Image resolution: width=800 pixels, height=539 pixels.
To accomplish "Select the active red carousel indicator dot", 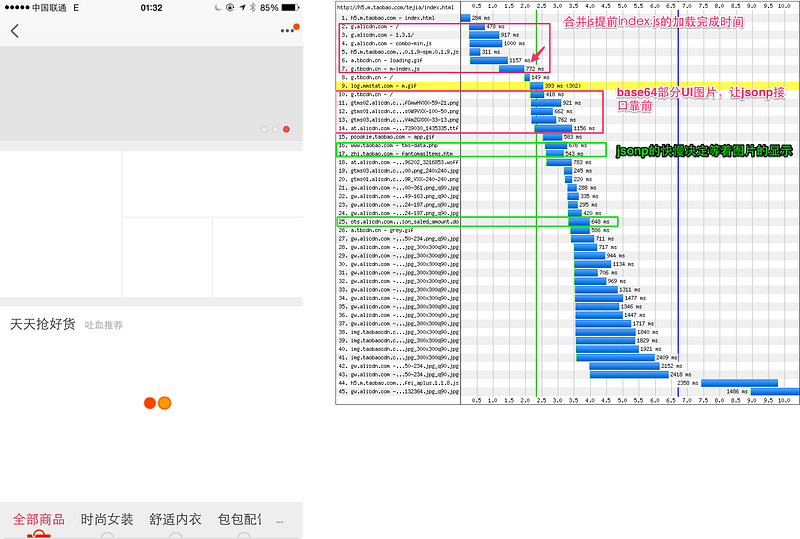I will click(x=287, y=129).
